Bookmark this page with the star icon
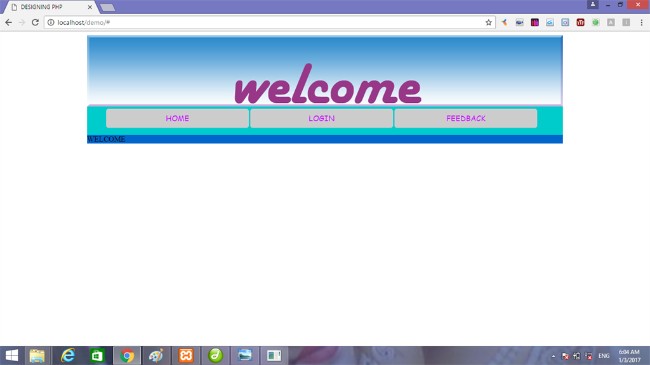This screenshot has height=365, width=650. coord(488,22)
